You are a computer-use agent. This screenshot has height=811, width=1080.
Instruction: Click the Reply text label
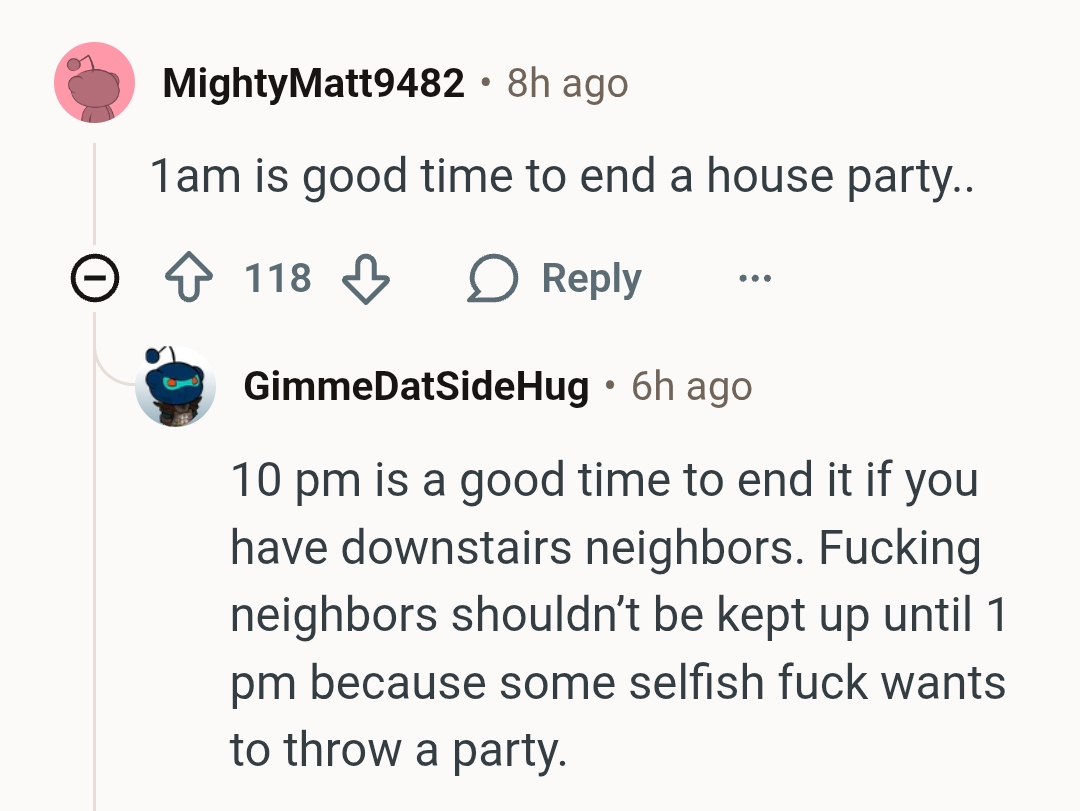coord(591,278)
